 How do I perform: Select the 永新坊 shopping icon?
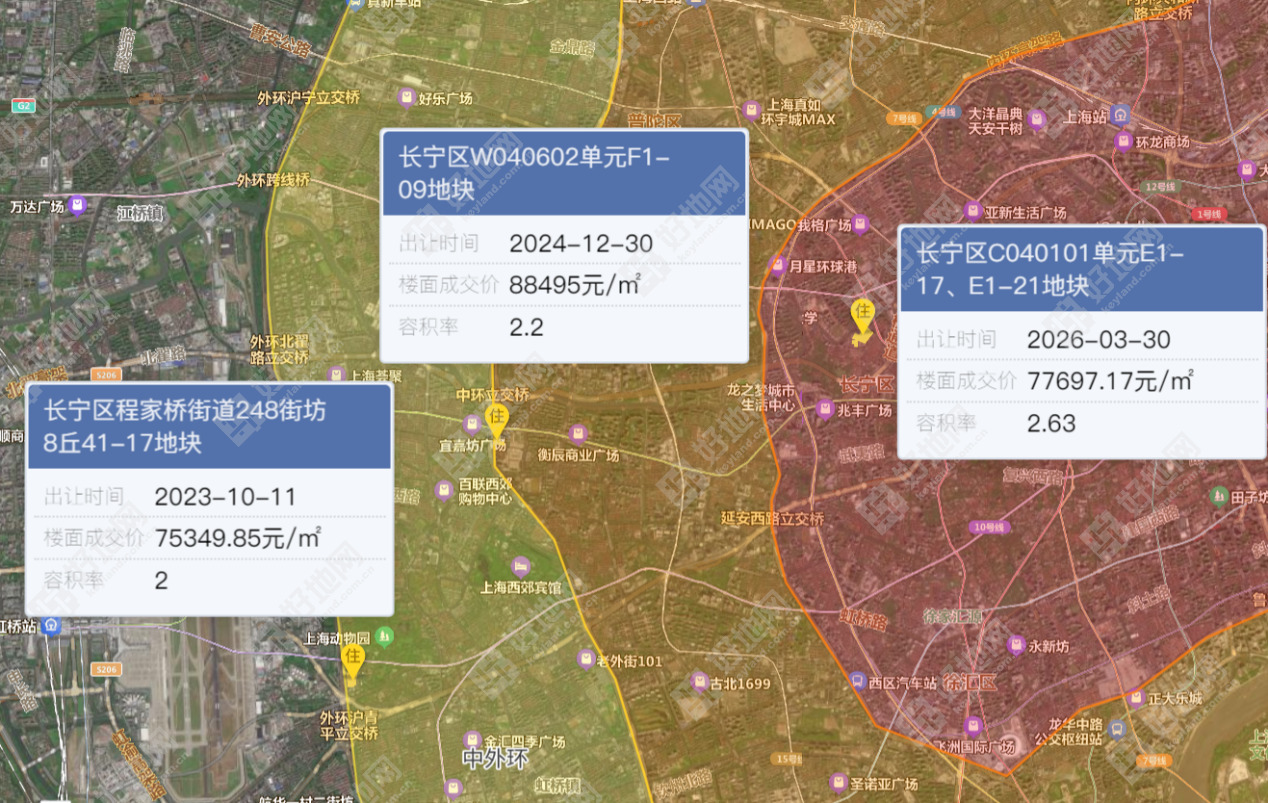[x=1017, y=646]
